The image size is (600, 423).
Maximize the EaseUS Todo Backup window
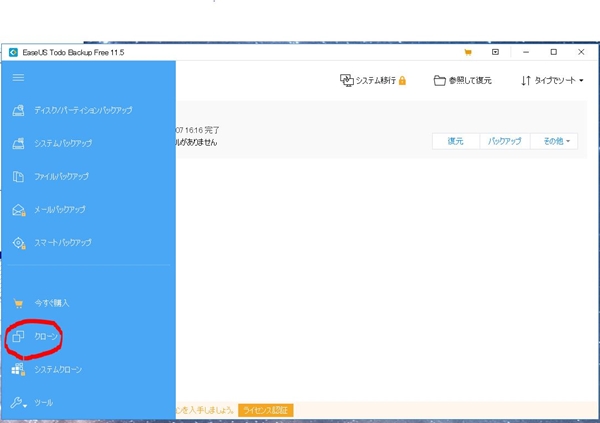(x=554, y=52)
